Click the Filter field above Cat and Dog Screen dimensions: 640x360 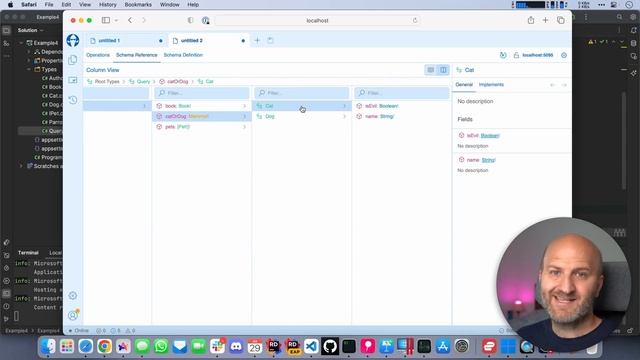point(302,93)
